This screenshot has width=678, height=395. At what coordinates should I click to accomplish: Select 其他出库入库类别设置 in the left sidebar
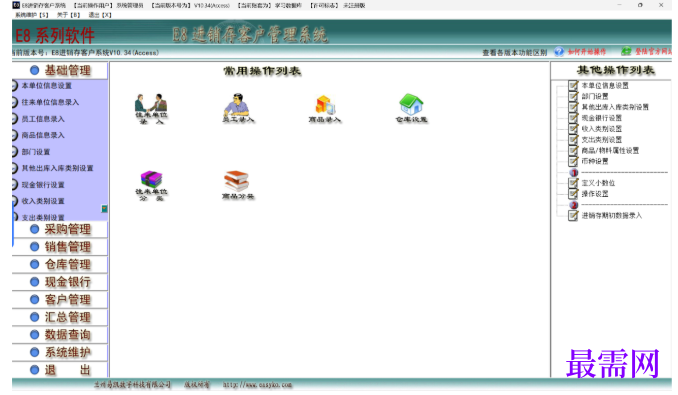pyautogui.click(x=57, y=168)
